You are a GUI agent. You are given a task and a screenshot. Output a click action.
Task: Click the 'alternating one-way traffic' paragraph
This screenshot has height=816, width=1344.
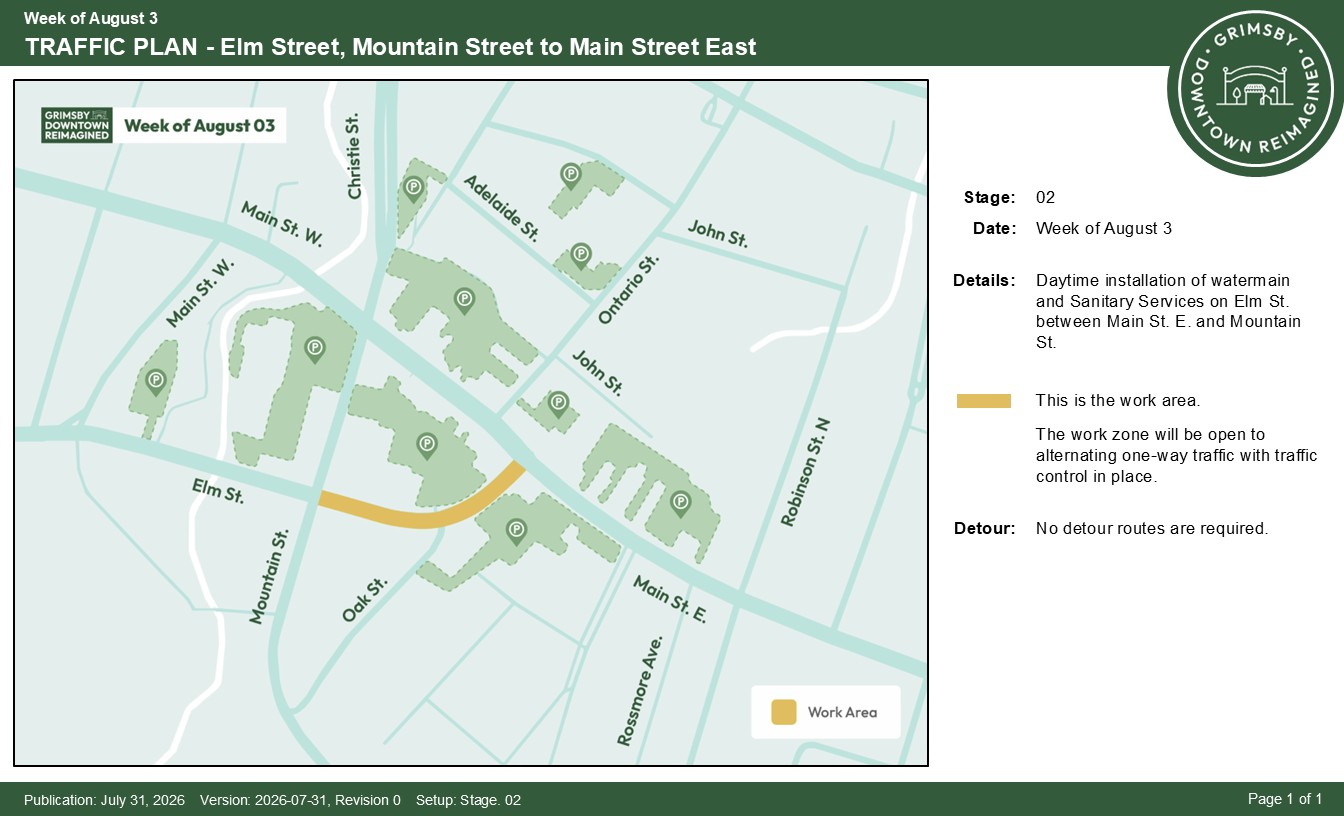[1177, 456]
